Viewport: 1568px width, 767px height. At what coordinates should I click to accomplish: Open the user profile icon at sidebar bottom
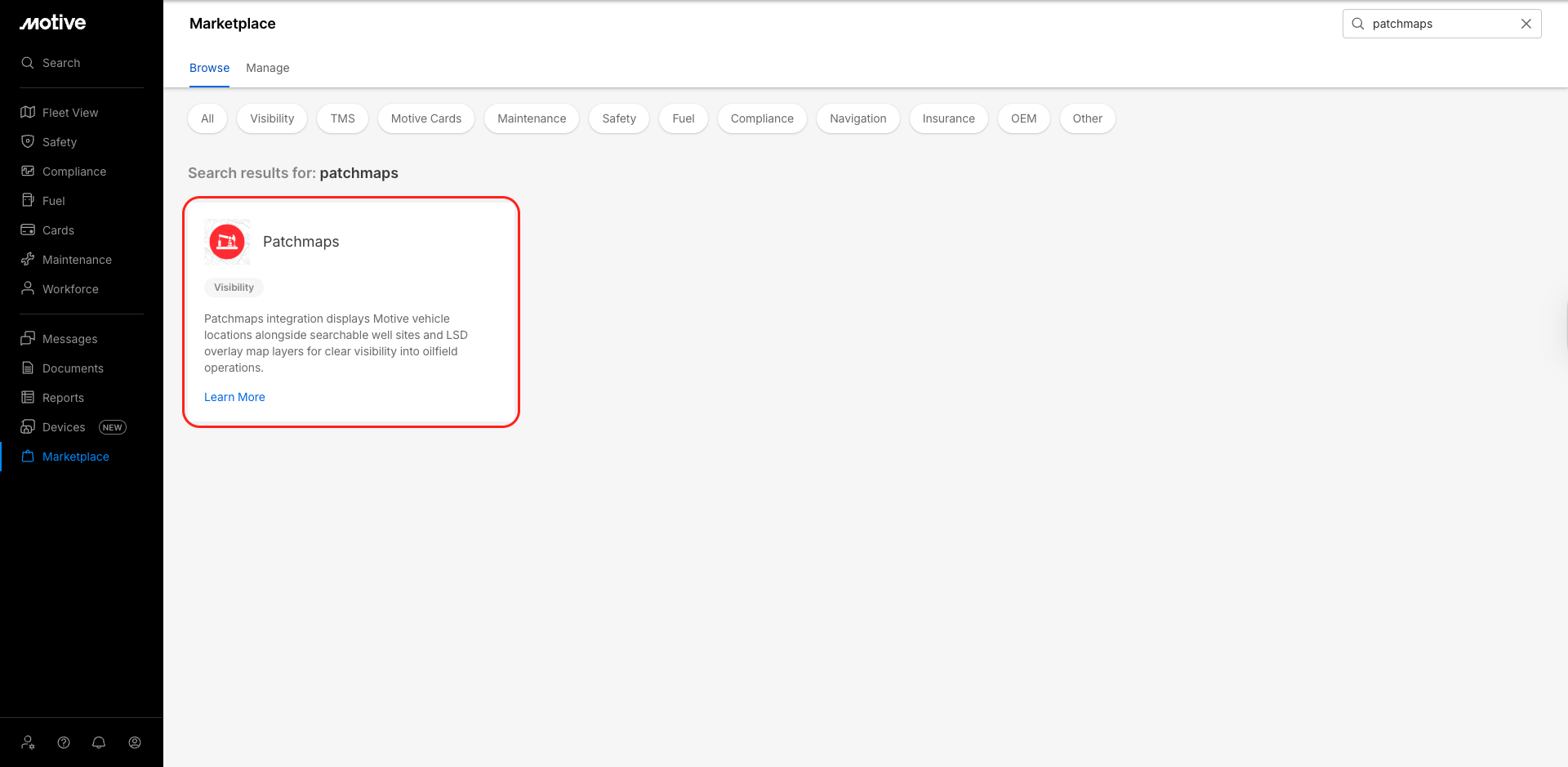[x=135, y=742]
